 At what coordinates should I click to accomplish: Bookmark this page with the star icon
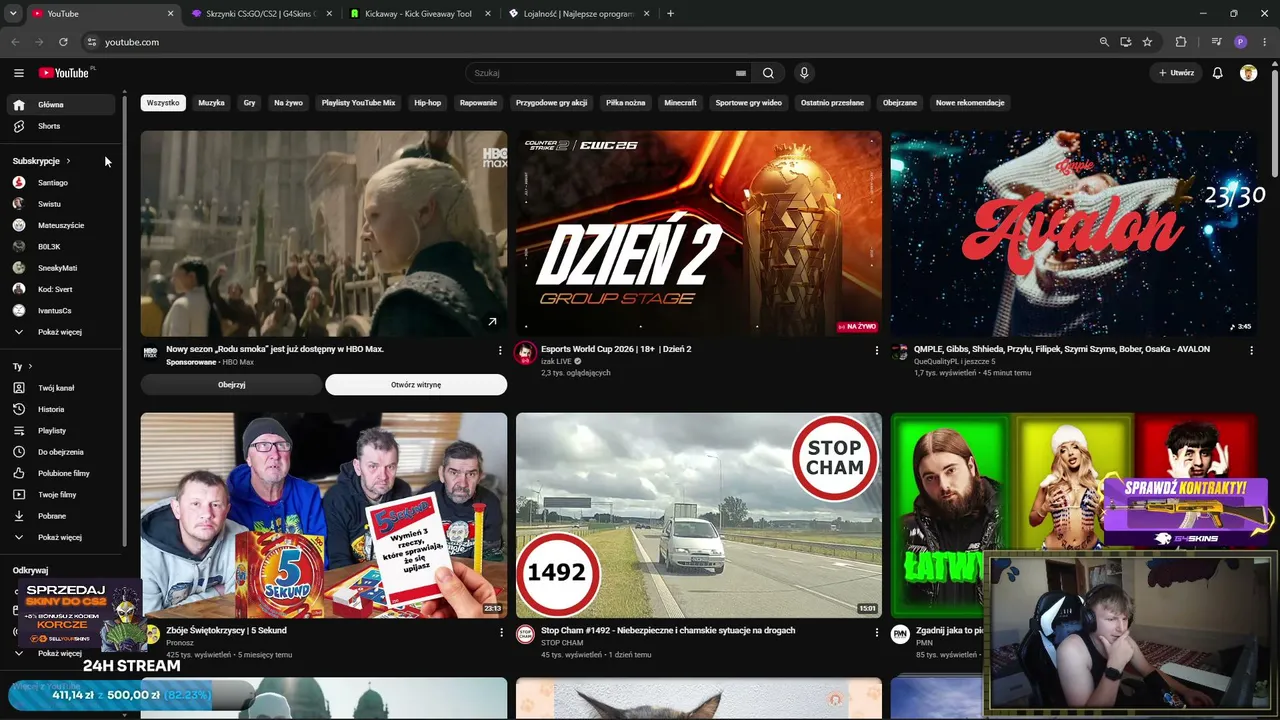(1147, 42)
